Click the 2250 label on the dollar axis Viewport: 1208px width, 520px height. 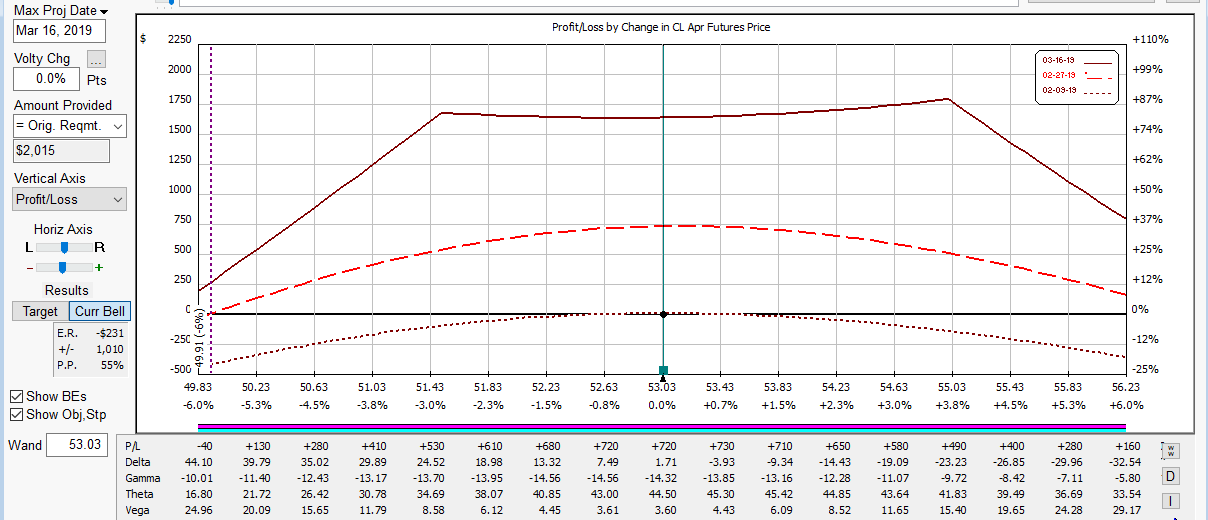click(179, 39)
